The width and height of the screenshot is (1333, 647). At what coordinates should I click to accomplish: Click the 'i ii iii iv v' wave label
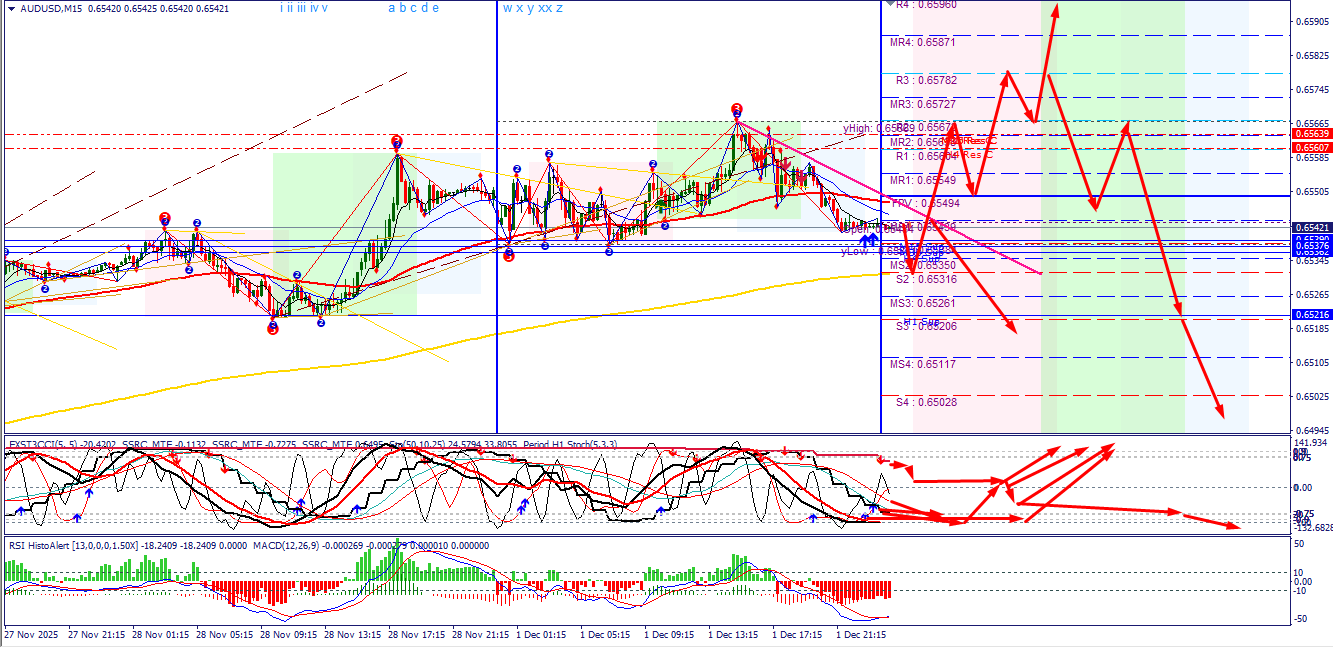coord(304,8)
